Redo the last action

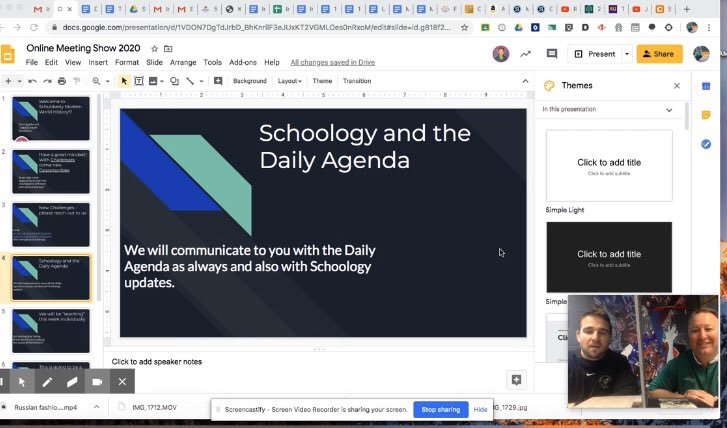click(x=47, y=81)
